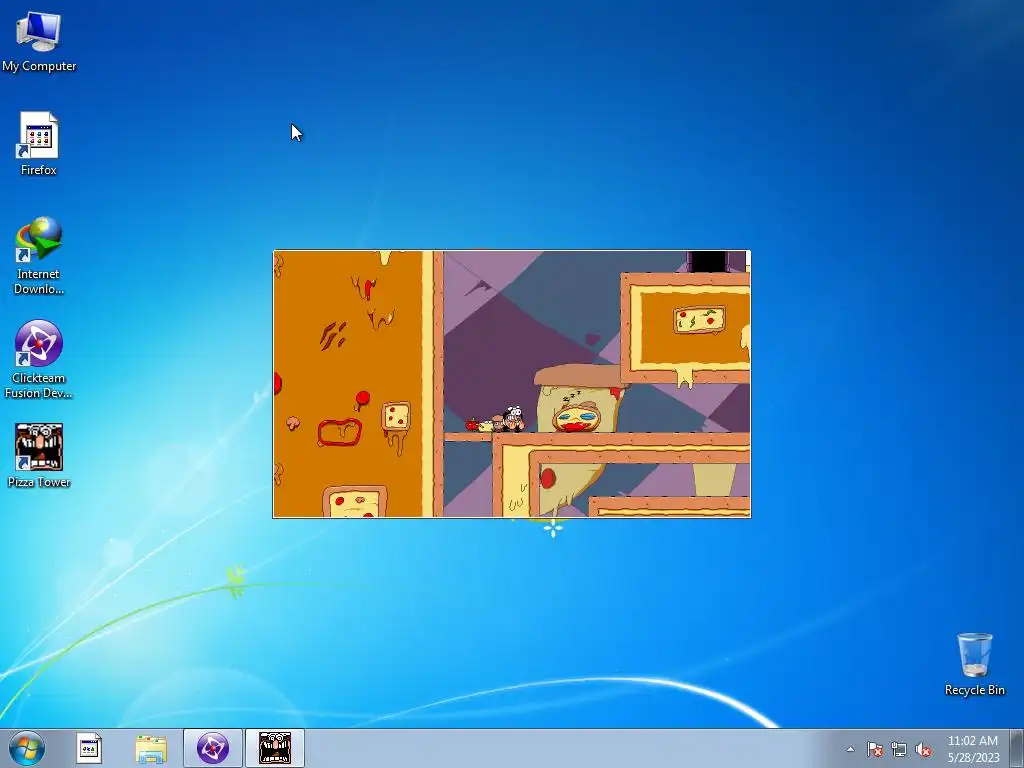The height and width of the screenshot is (768, 1024).
Task: Open the network status tray icon
Action: (899, 749)
